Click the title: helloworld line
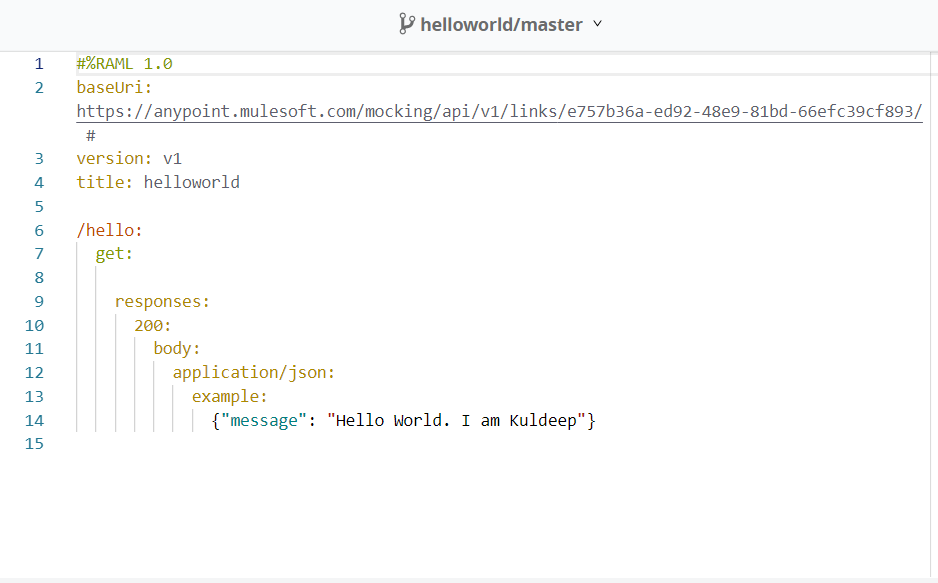This screenshot has width=938, height=583. tap(158, 182)
